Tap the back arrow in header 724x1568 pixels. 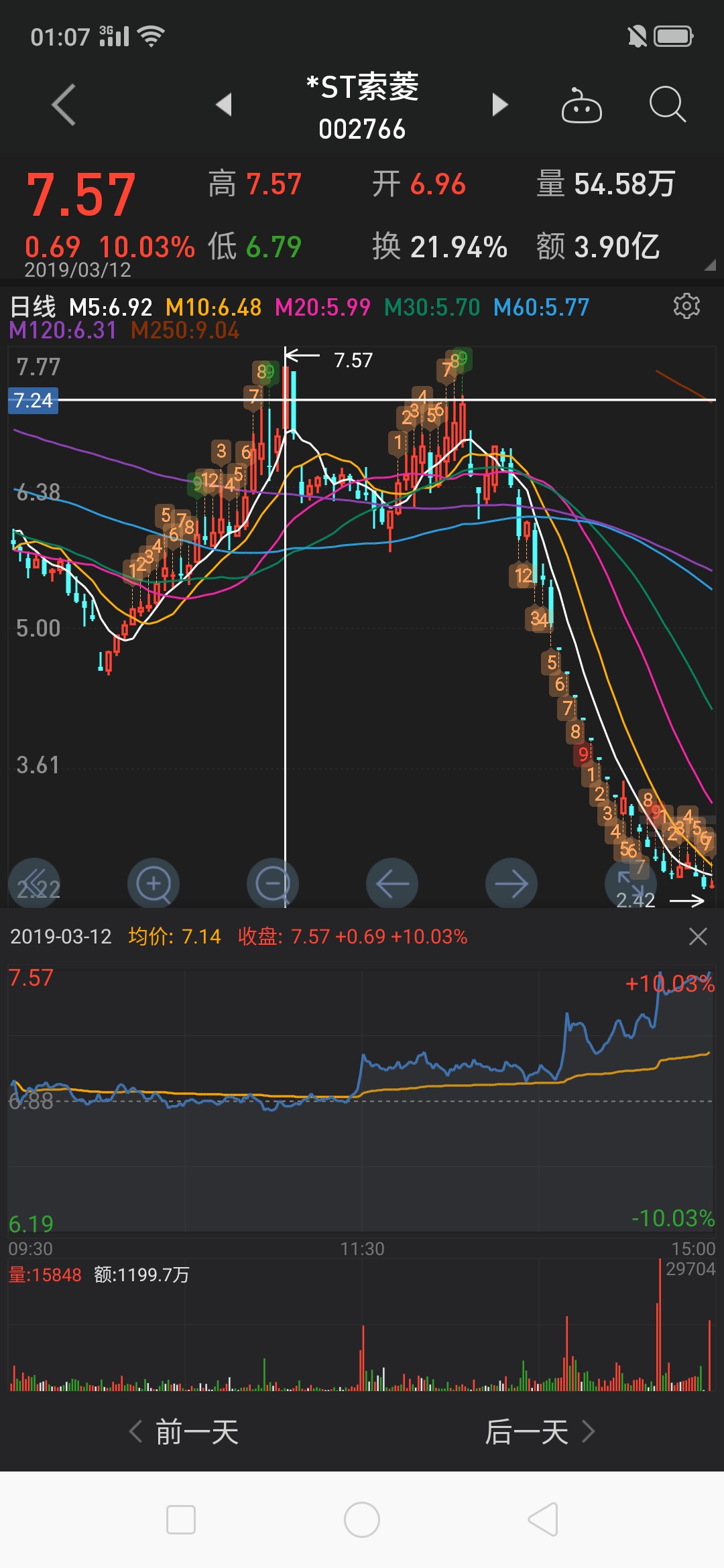(x=64, y=105)
